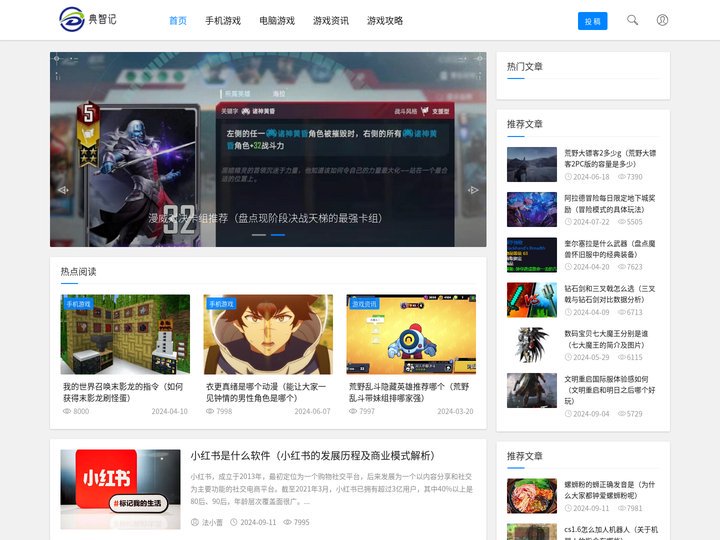Image resolution: width=720 pixels, height=540 pixels.
Task: Click the clock icon beside 2024-09-04
Action: click(x=568, y=414)
